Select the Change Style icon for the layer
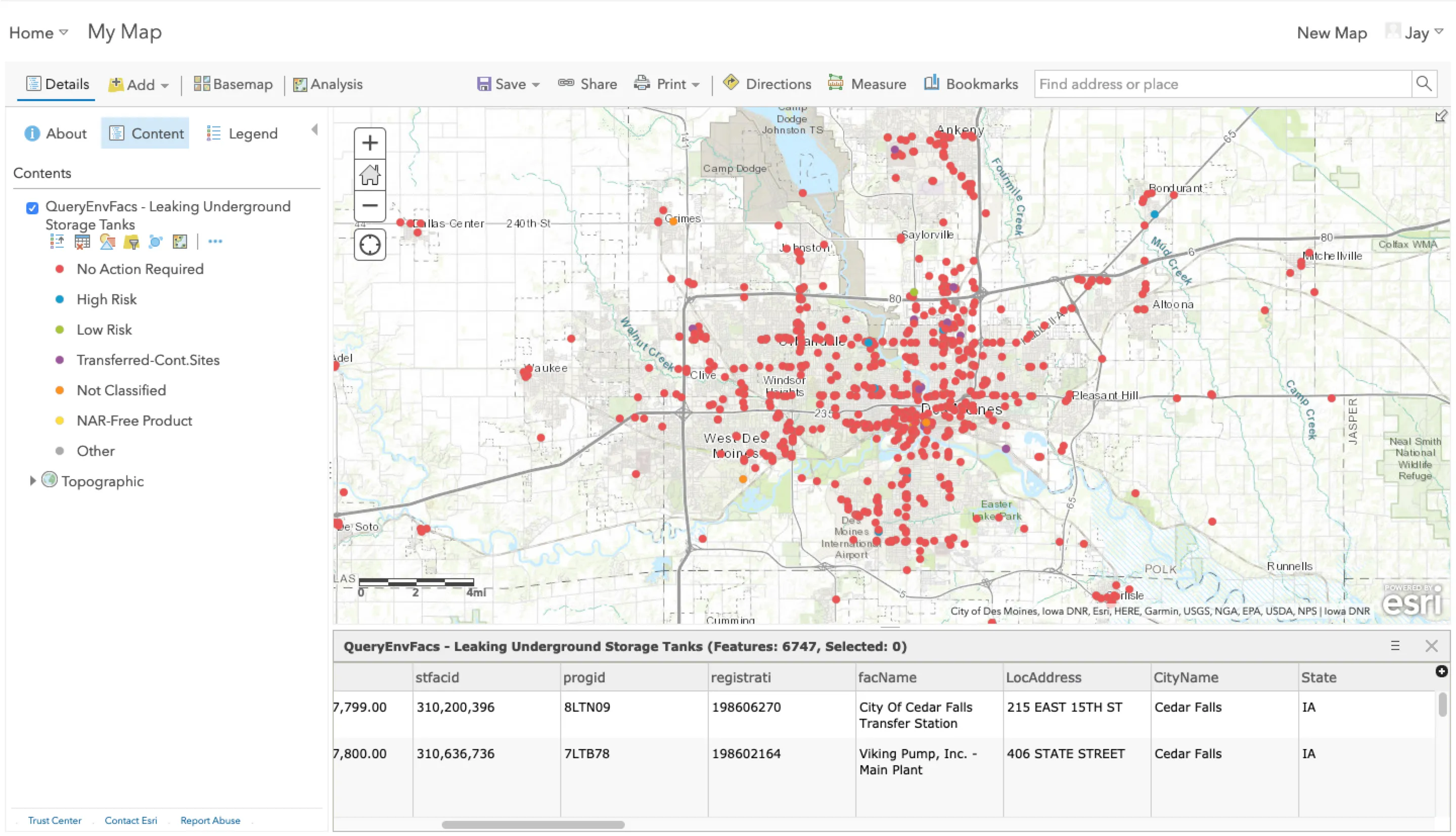 tap(107, 241)
